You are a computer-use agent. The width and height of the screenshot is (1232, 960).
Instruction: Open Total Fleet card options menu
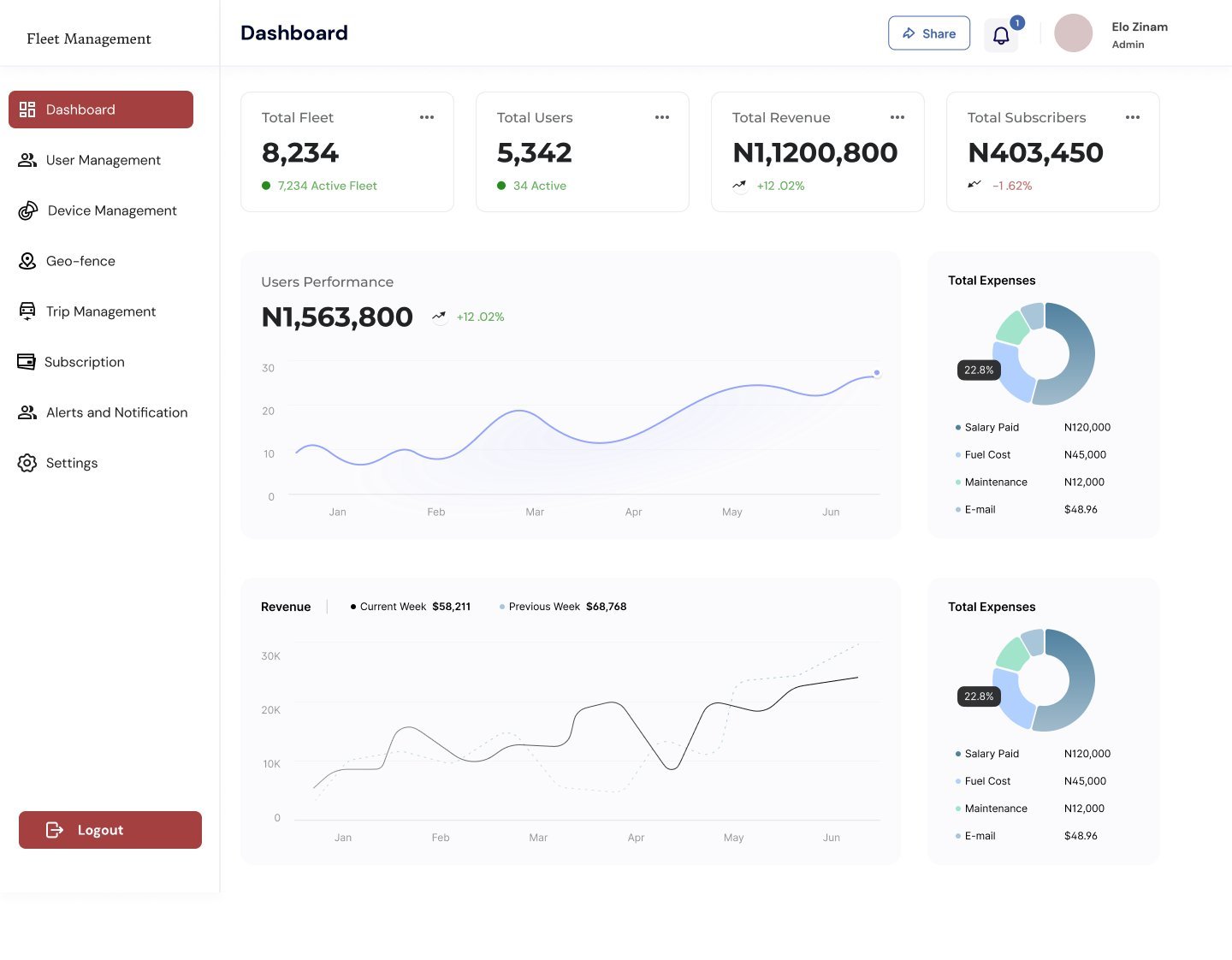click(427, 117)
